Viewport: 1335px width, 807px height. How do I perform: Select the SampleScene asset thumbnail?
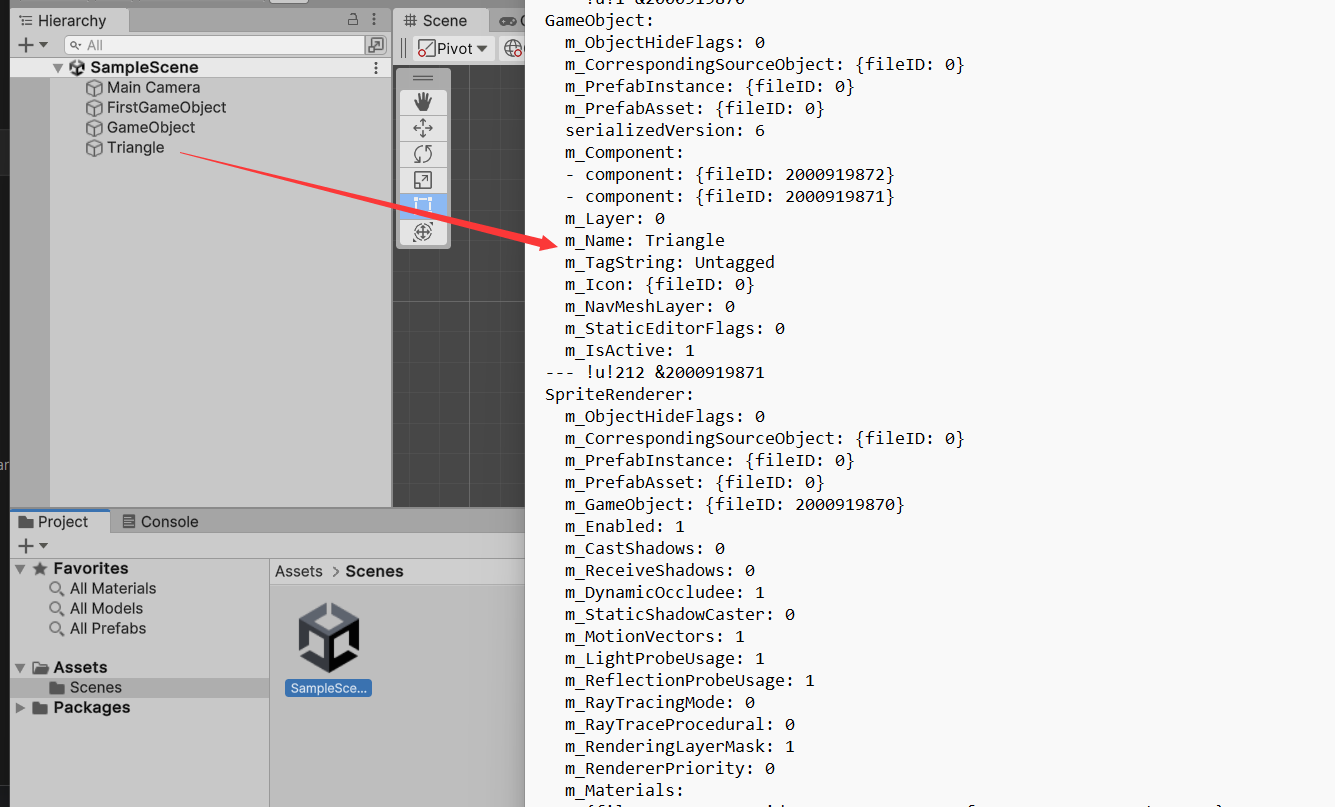click(x=328, y=637)
